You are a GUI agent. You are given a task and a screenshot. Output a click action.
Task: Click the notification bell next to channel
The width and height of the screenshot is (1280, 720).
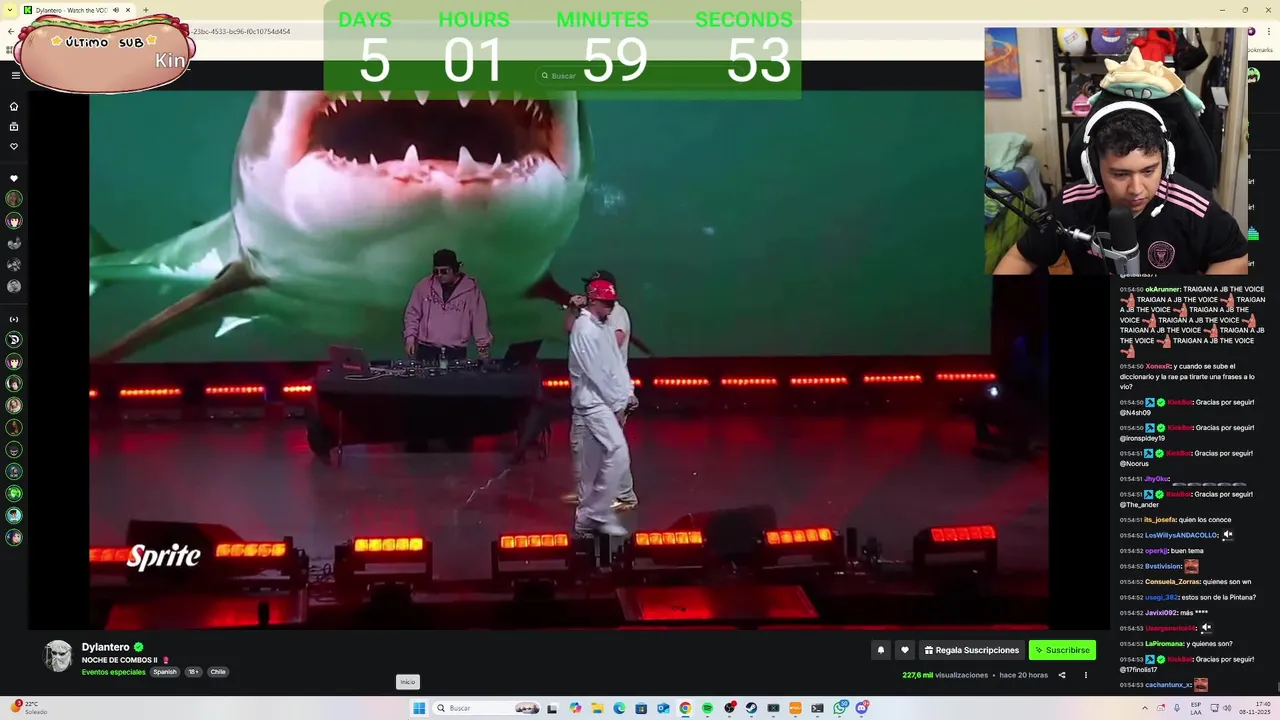point(881,650)
